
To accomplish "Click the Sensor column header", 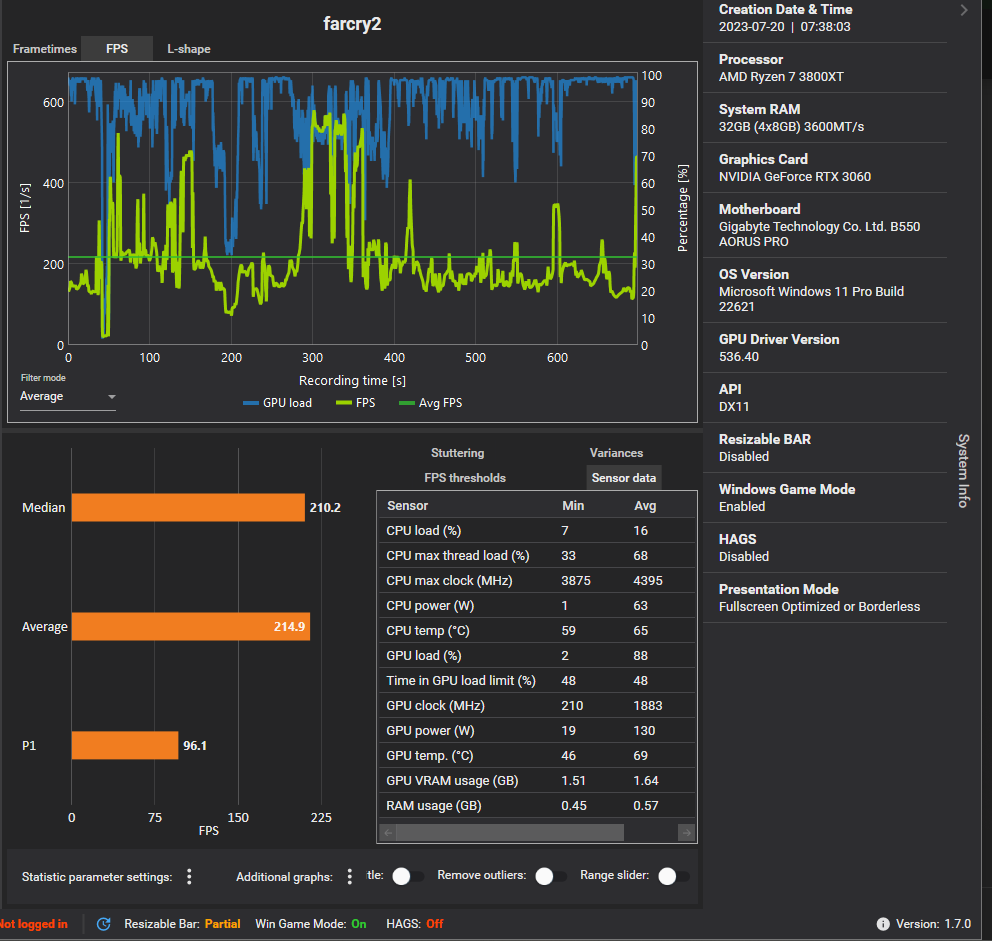I will (407, 506).
